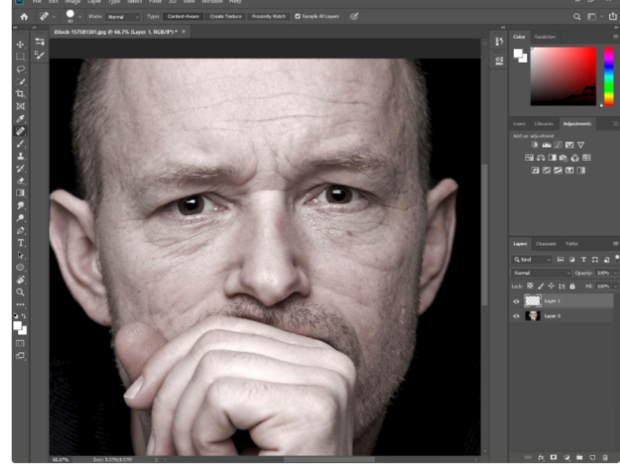Select the Eraser tool
Image resolution: width=620 pixels, height=464 pixels.
(x=21, y=181)
